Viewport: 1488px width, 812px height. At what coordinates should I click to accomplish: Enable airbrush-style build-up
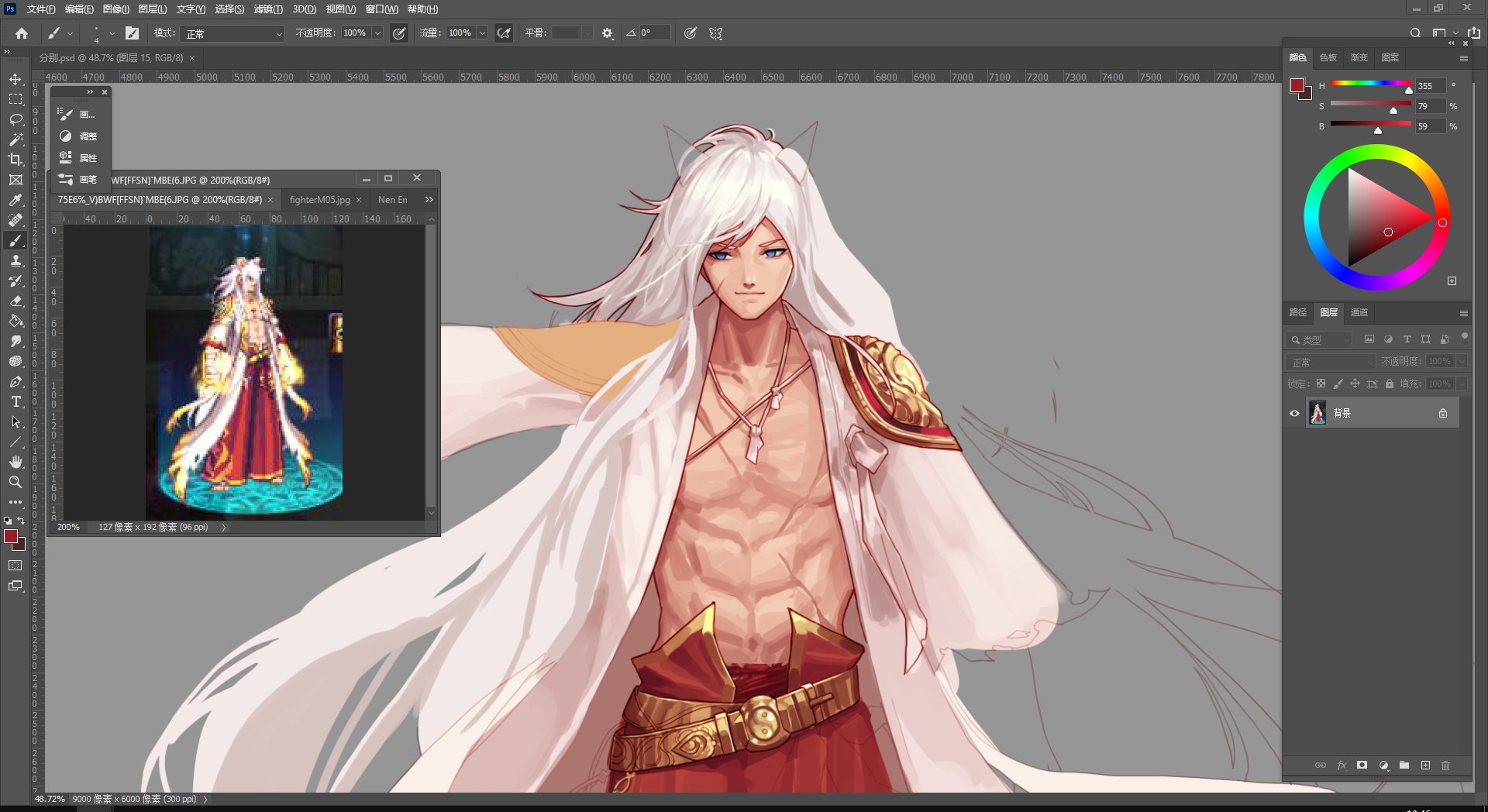[x=504, y=33]
